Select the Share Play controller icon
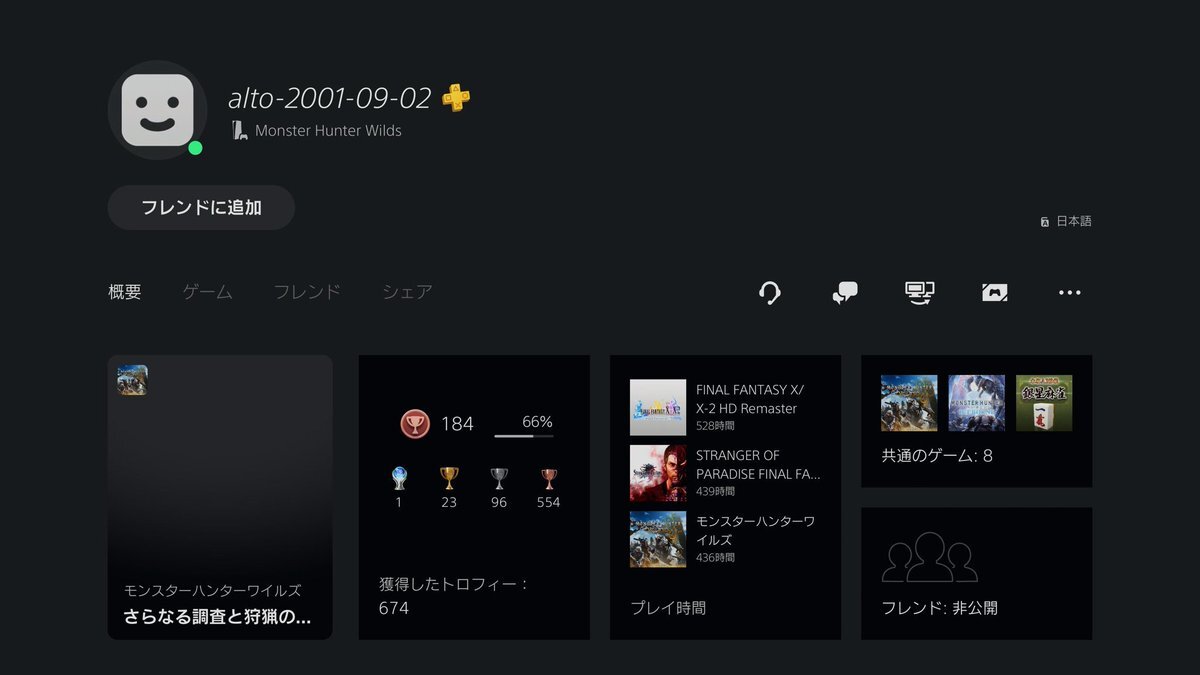The width and height of the screenshot is (1200, 675). [994, 292]
